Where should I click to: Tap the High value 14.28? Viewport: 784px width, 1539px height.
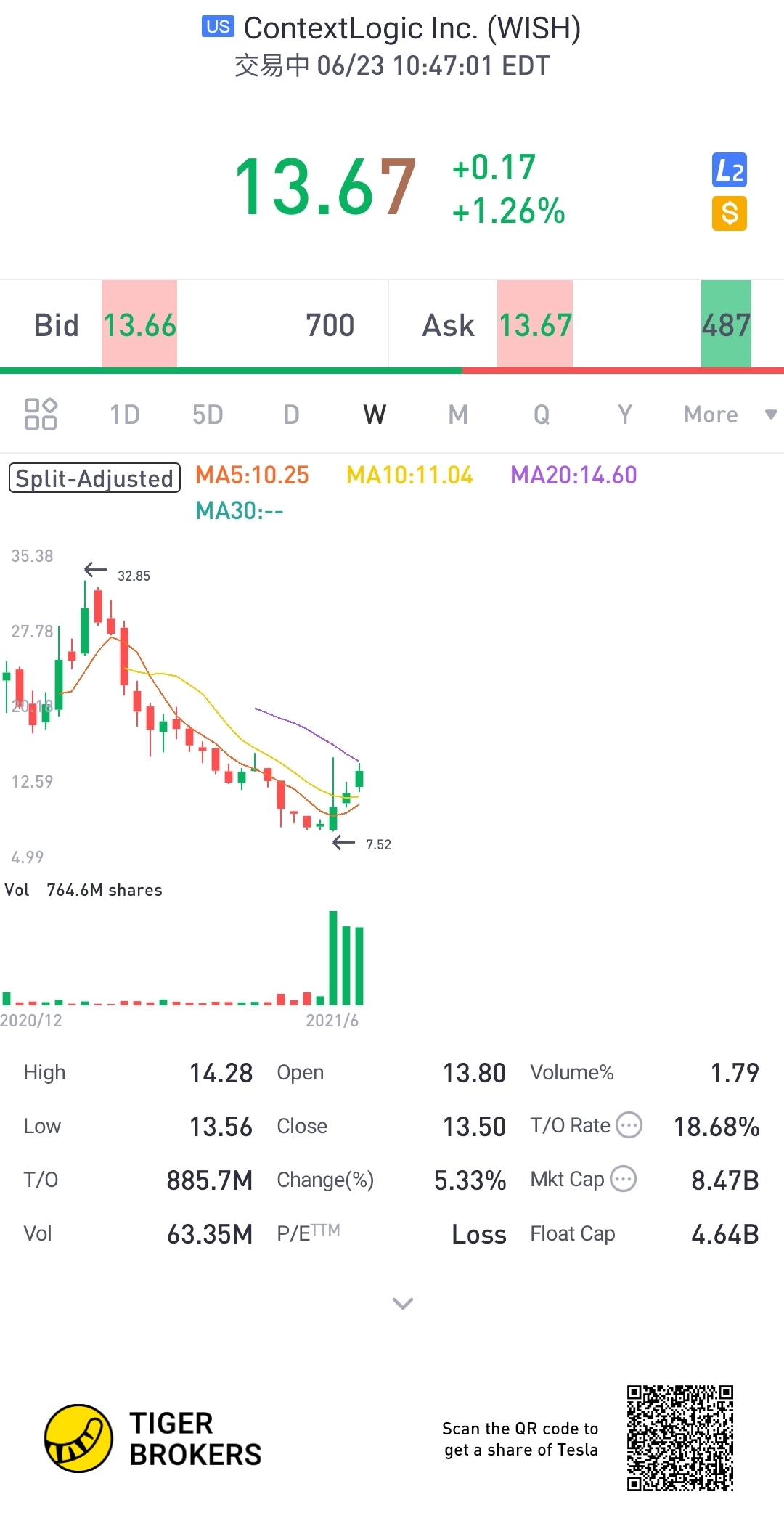[221, 1072]
